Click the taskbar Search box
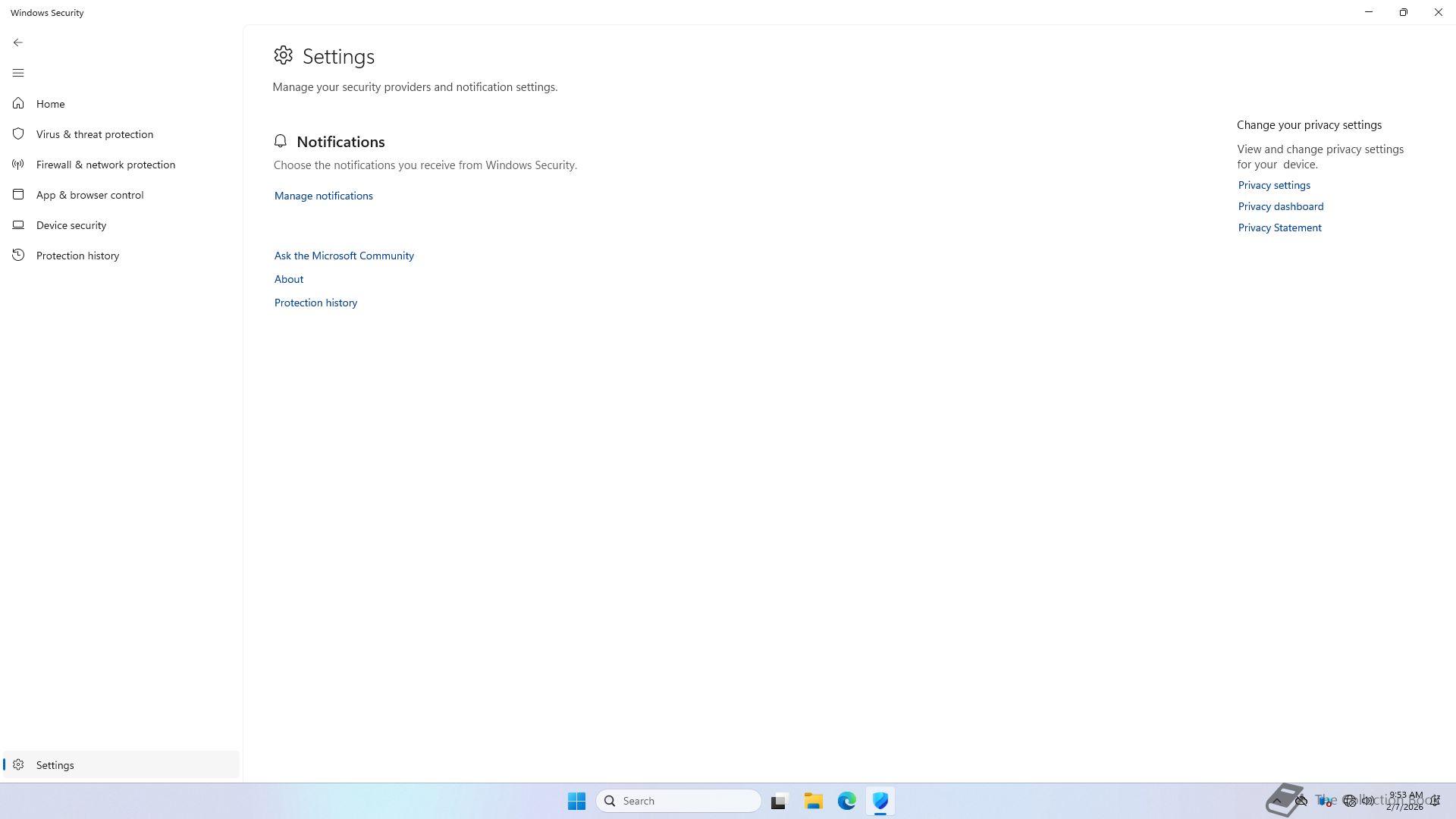The image size is (1456, 819). pyautogui.click(x=679, y=801)
